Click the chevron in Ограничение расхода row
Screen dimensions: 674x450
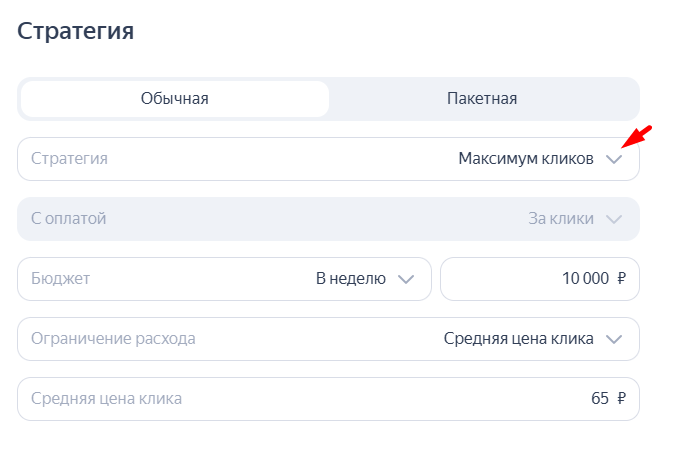pos(614,339)
